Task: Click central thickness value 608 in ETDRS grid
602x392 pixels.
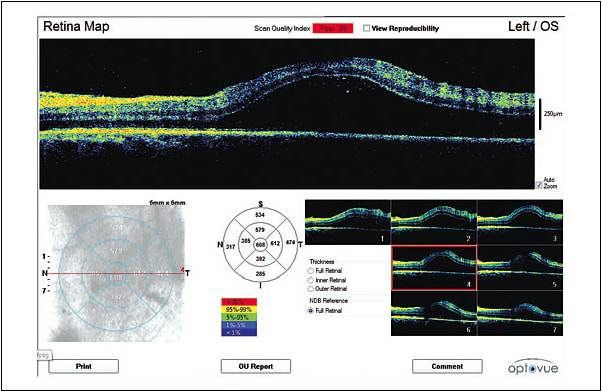Action: pyautogui.click(x=260, y=245)
